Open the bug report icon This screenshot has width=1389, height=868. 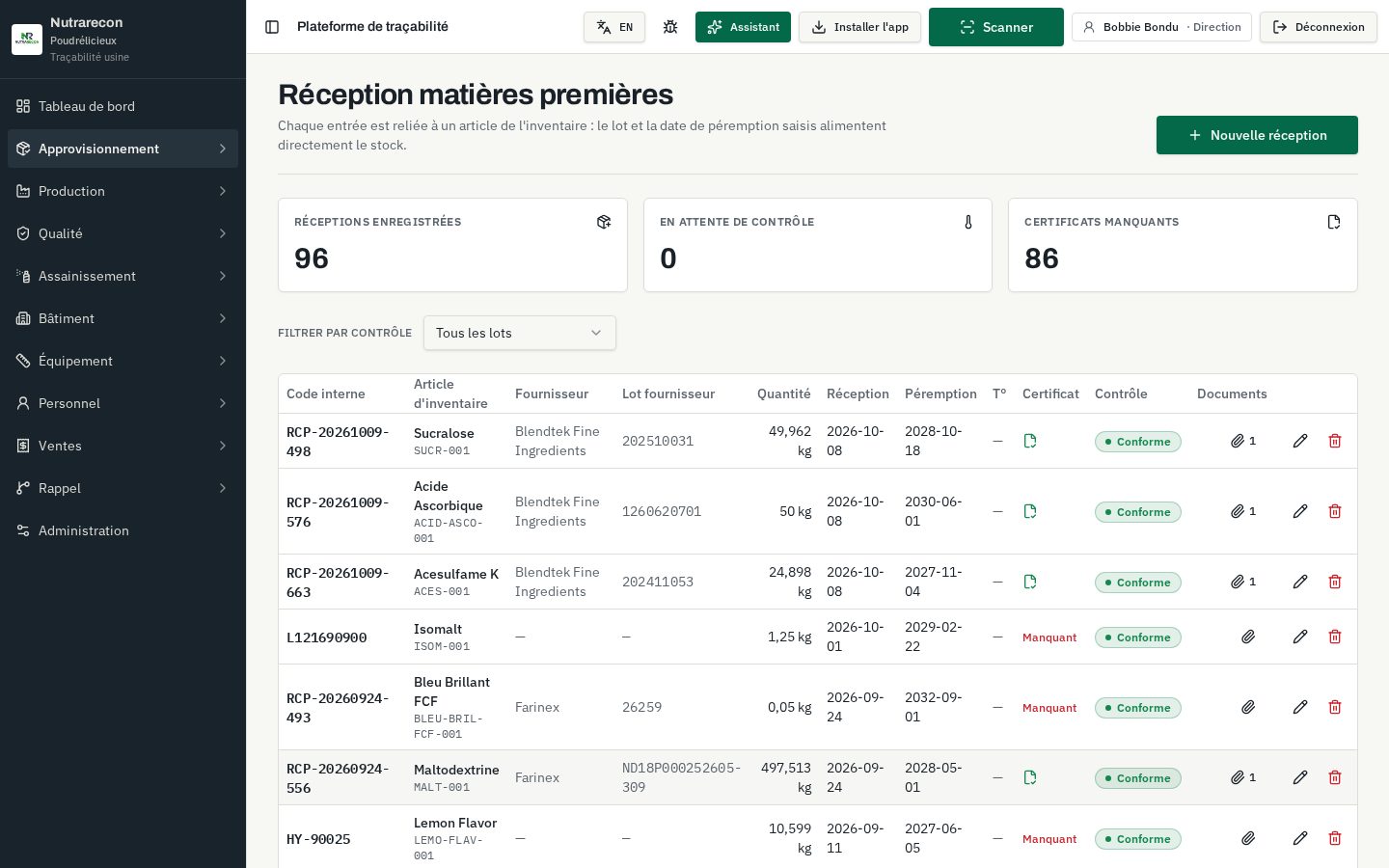[670, 27]
